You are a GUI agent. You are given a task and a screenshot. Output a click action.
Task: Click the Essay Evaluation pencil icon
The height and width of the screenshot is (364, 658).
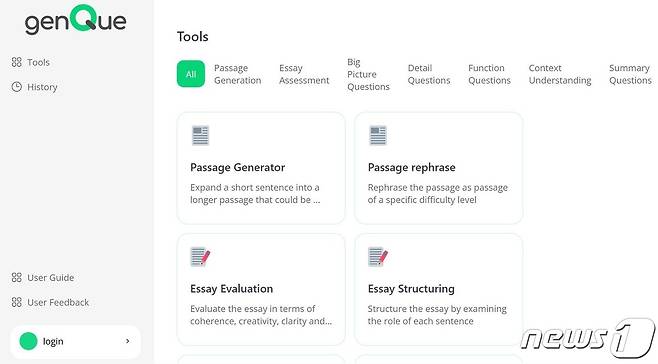(x=200, y=257)
